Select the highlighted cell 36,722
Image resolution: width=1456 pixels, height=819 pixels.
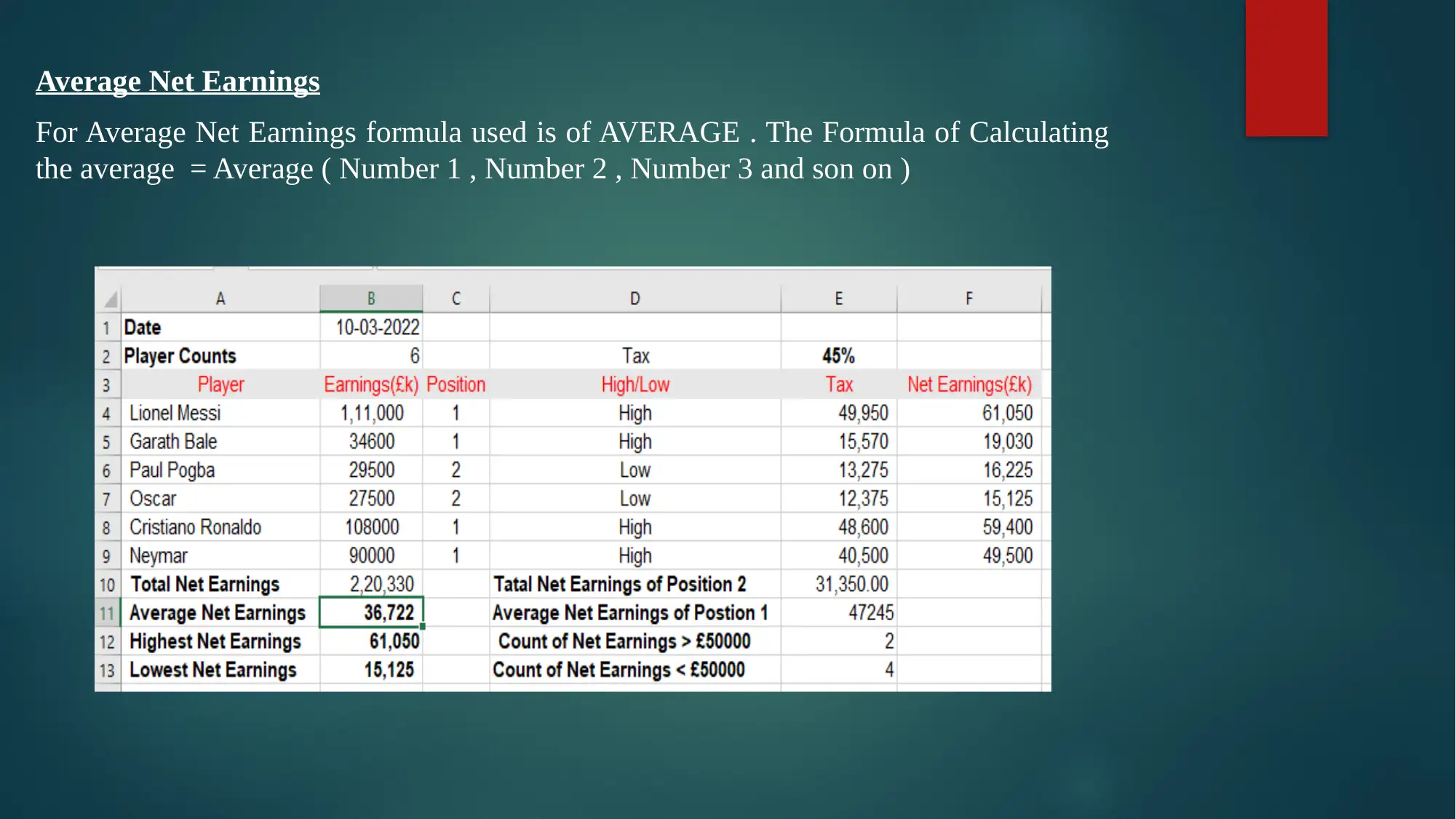pos(371,613)
